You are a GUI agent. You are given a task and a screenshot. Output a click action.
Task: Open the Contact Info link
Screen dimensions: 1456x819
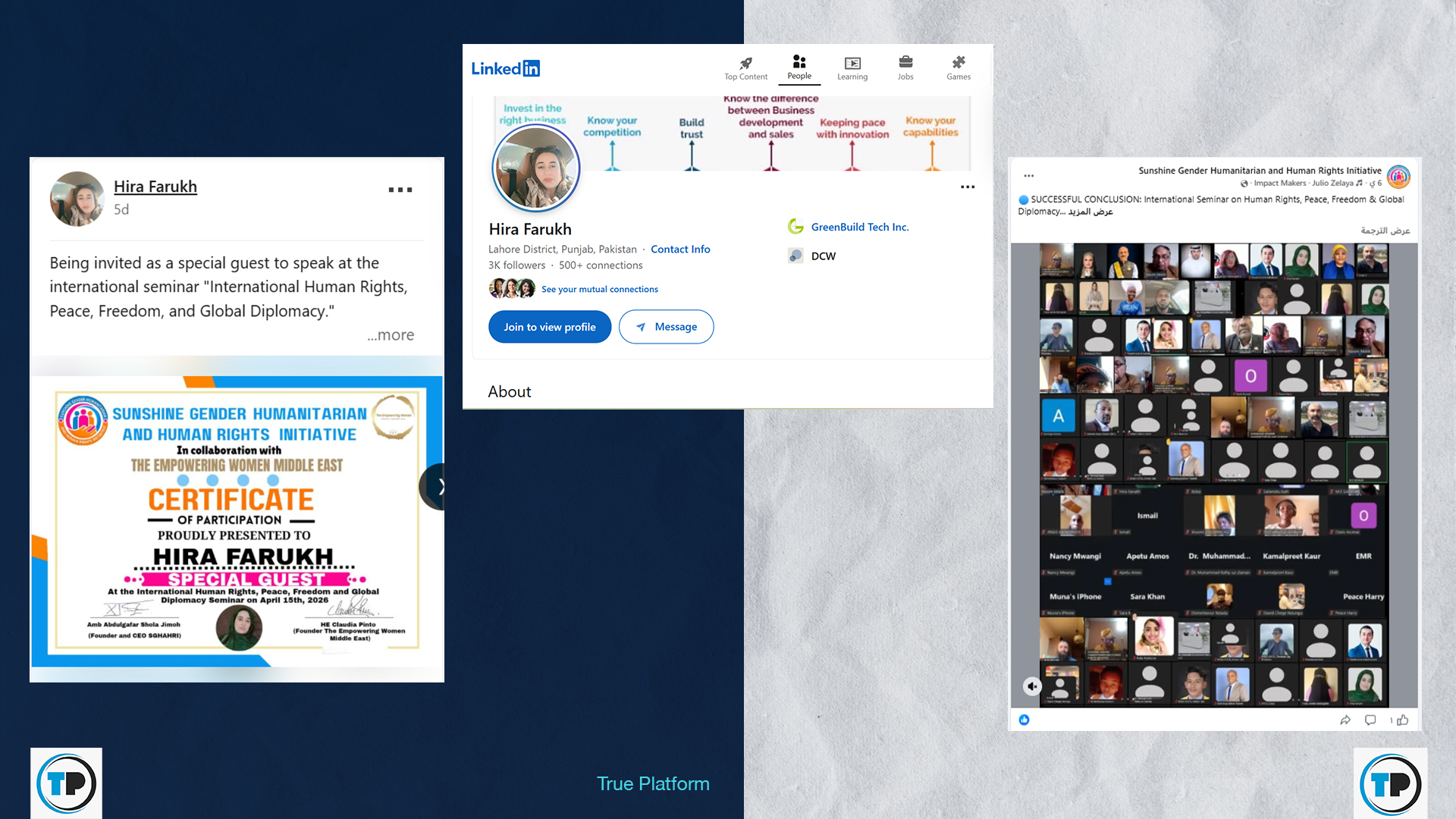(x=680, y=249)
